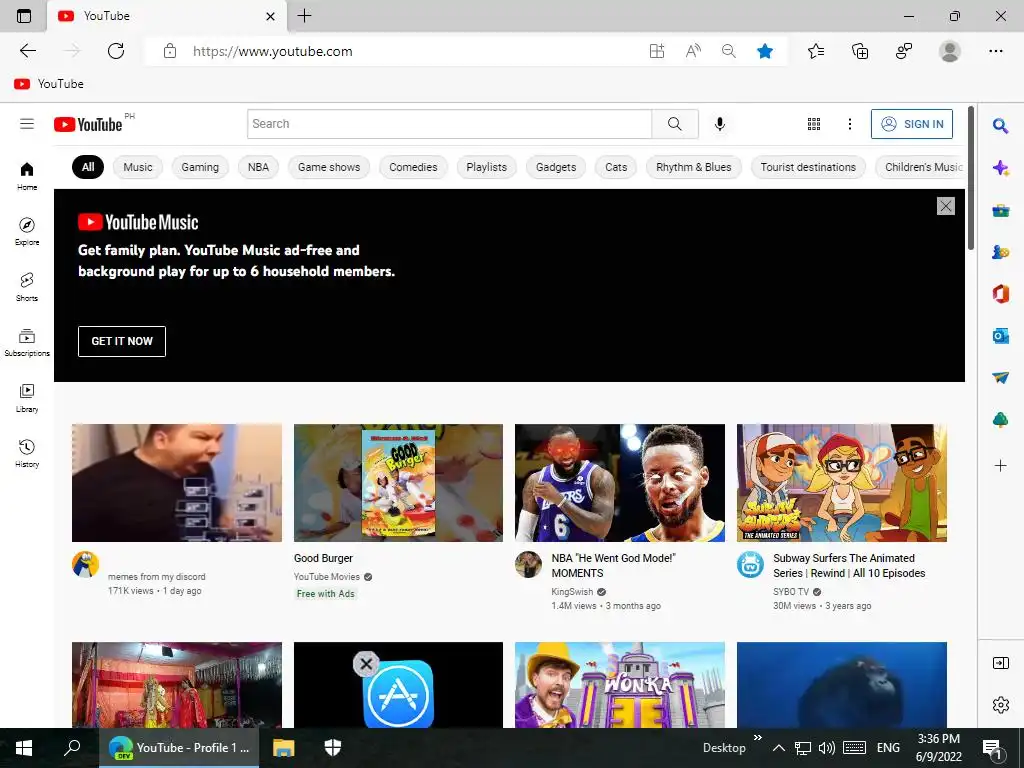The height and width of the screenshot is (768, 1024).
Task: Hide the Edge sidebar
Action: pyautogui.click(x=1000, y=663)
